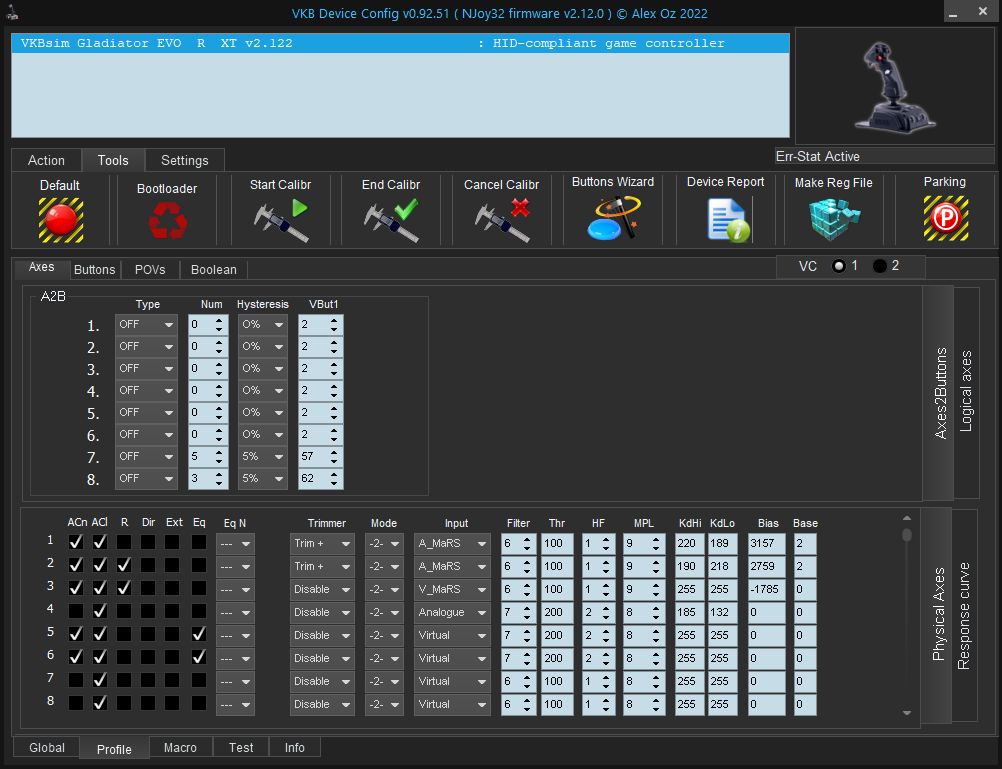This screenshot has width=1002, height=769.
Task: Click Thr field for axis 5
Action: click(x=557, y=636)
